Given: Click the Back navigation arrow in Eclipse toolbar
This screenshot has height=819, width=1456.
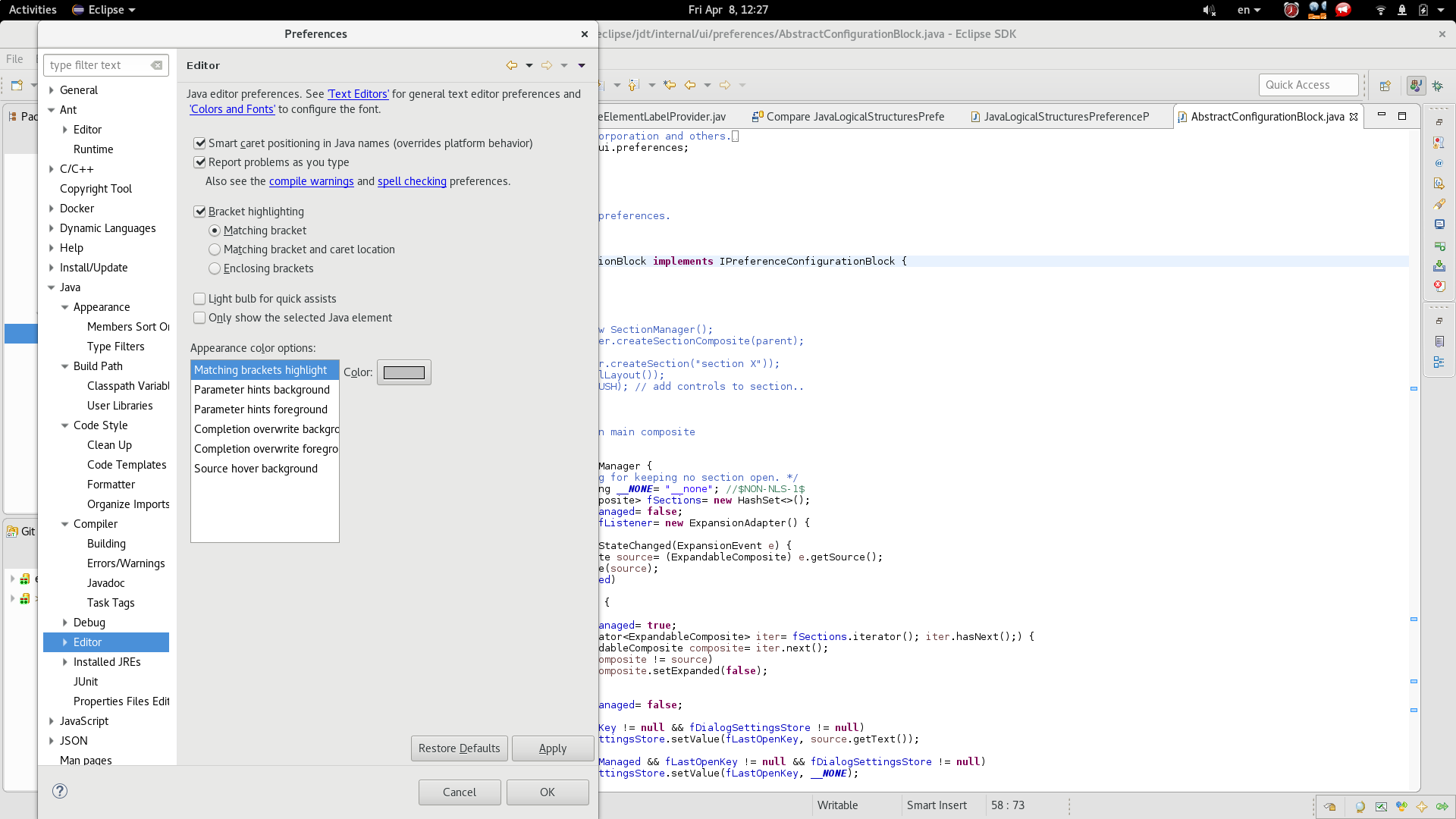Looking at the screenshot, I should click(x=690, y=85).
